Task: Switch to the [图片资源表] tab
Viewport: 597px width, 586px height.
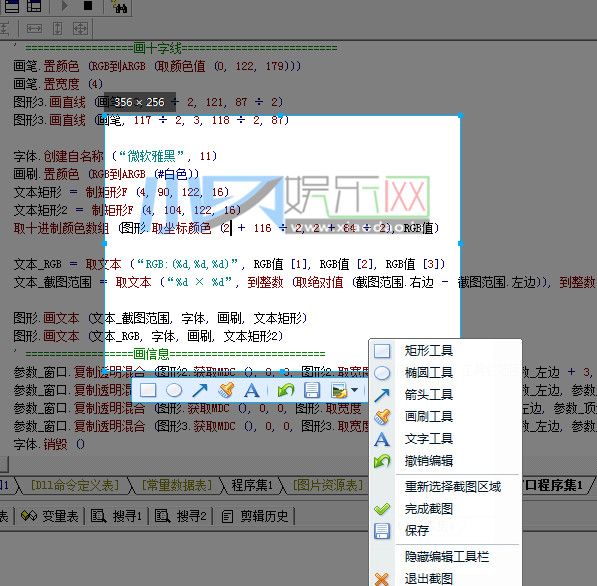Action: point(327,485)
